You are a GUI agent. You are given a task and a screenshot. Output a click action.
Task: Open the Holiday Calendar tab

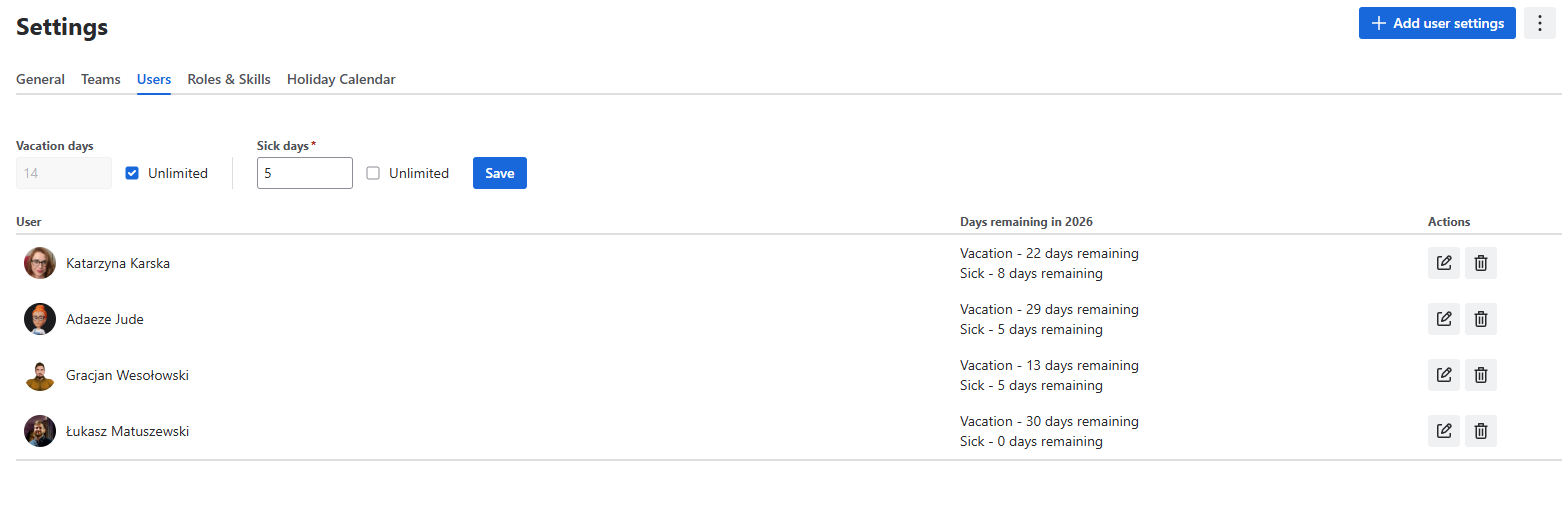pos(341,79)
